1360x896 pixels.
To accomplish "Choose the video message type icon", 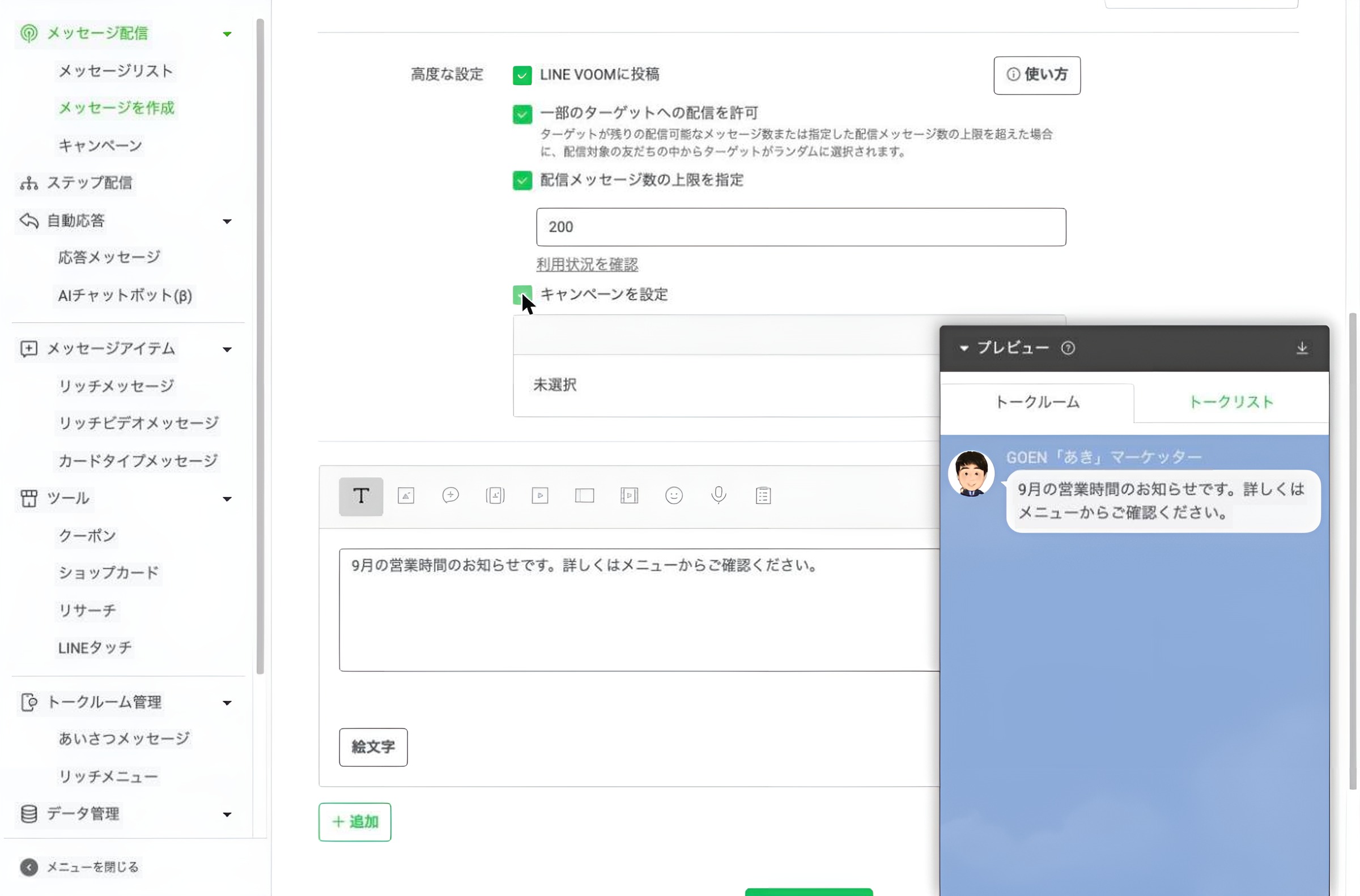I will point(539,496).
